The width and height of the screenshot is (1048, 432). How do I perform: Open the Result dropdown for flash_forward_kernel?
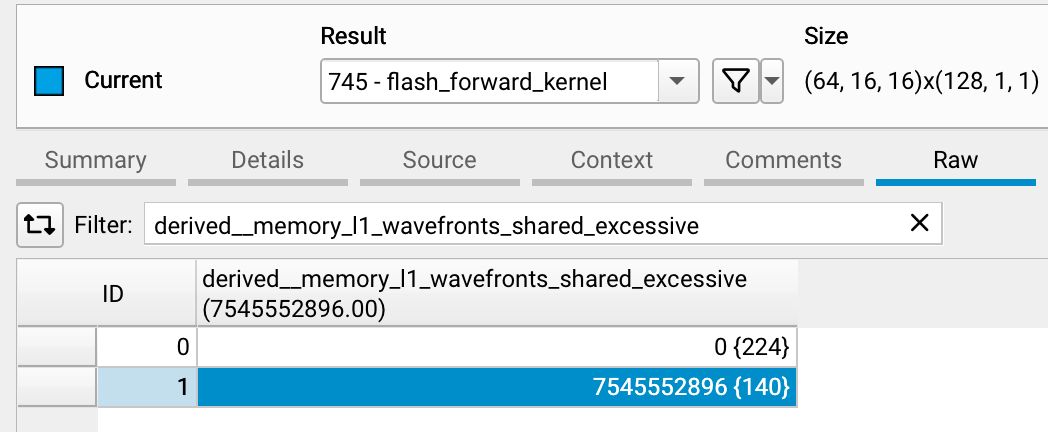pyautogui.click(x=676, y=82)
